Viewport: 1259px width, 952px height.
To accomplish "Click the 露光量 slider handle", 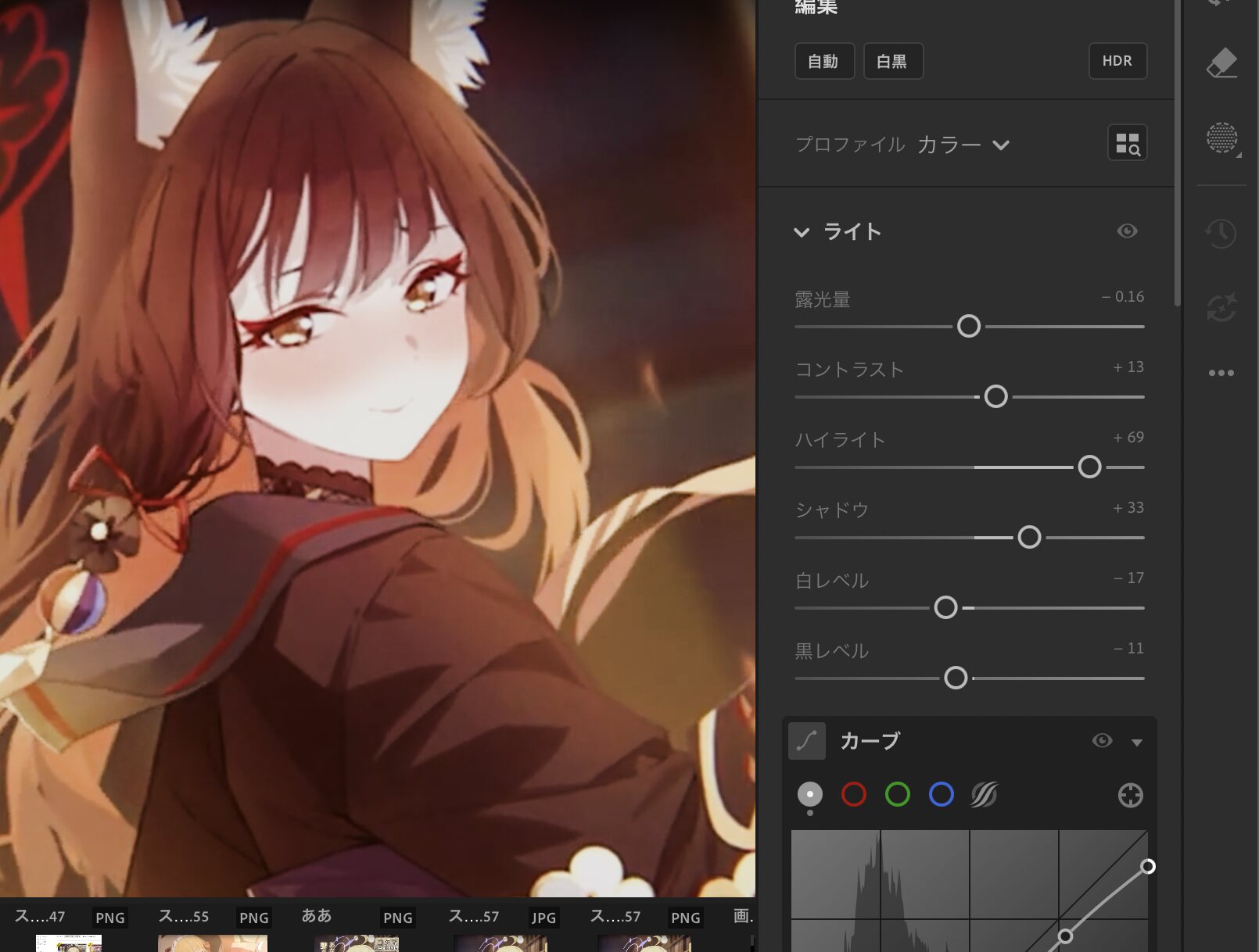I will coord(969,326).
